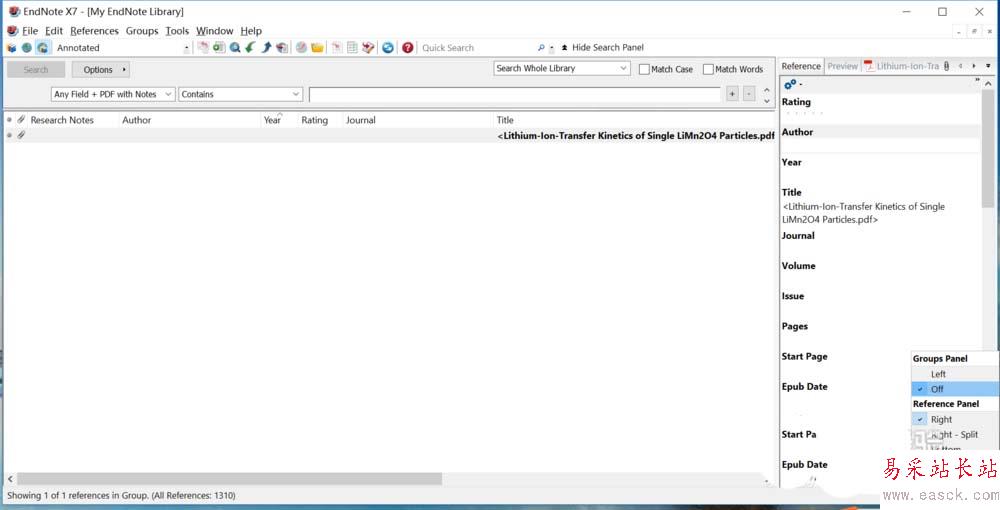Click the Search button
Viewport: 1000px width, 510px height.
click(x=36, y=69)
